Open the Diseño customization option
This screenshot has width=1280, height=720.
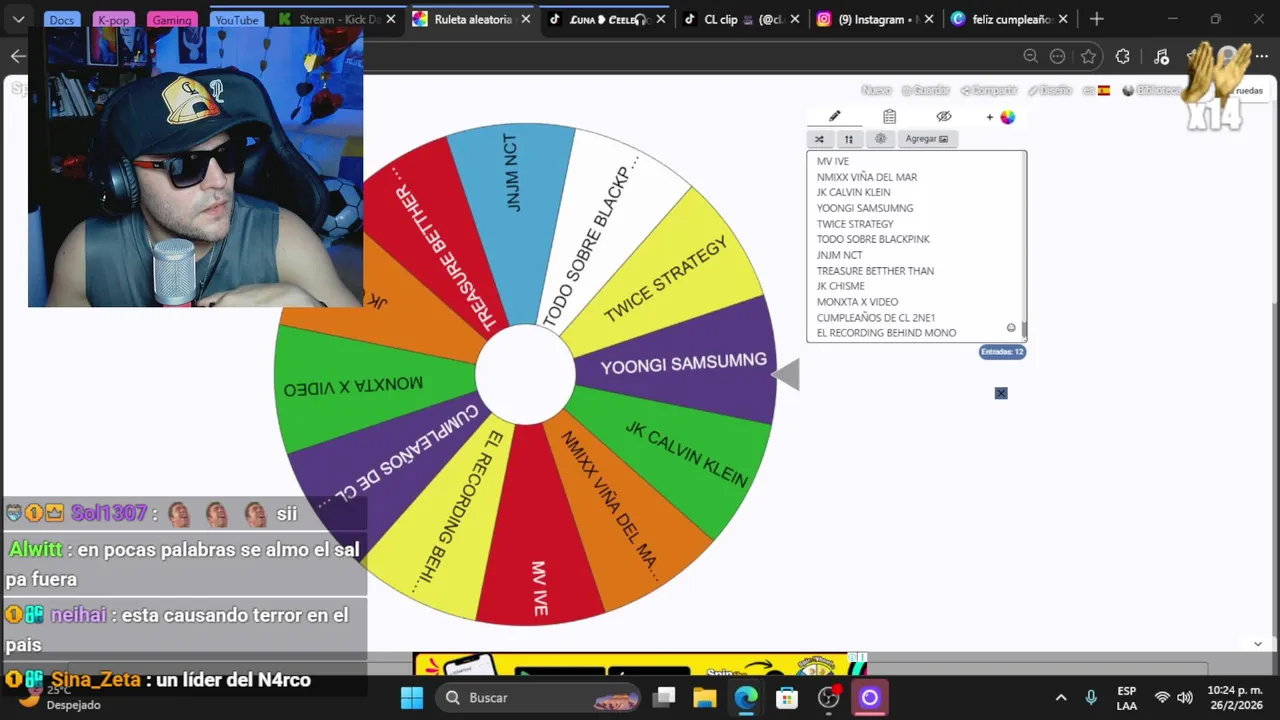tap(1050, 90)
